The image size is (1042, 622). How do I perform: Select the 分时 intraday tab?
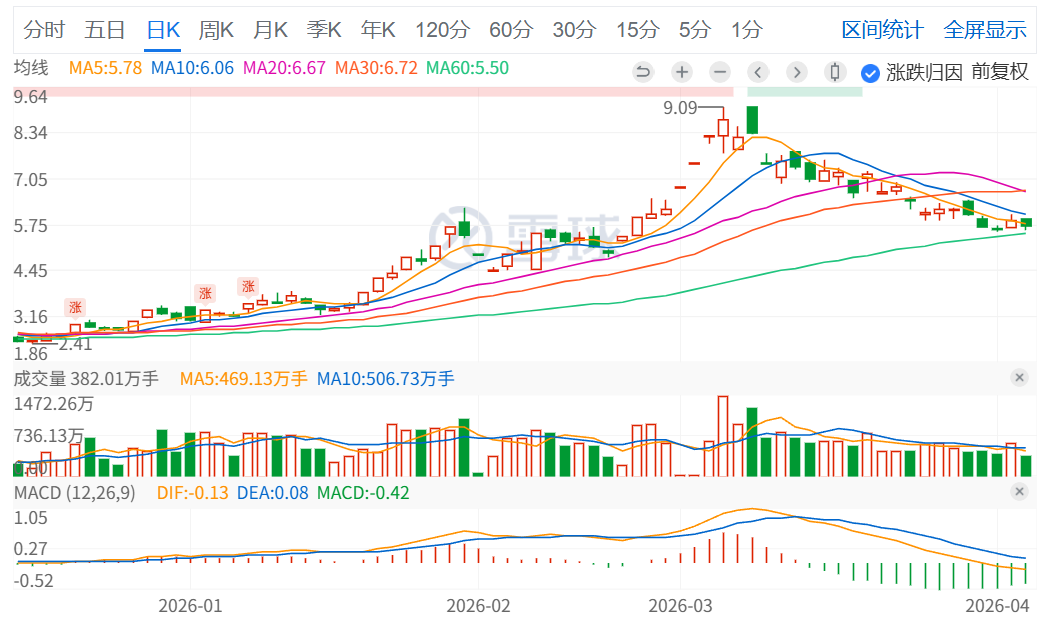[43, 30]
